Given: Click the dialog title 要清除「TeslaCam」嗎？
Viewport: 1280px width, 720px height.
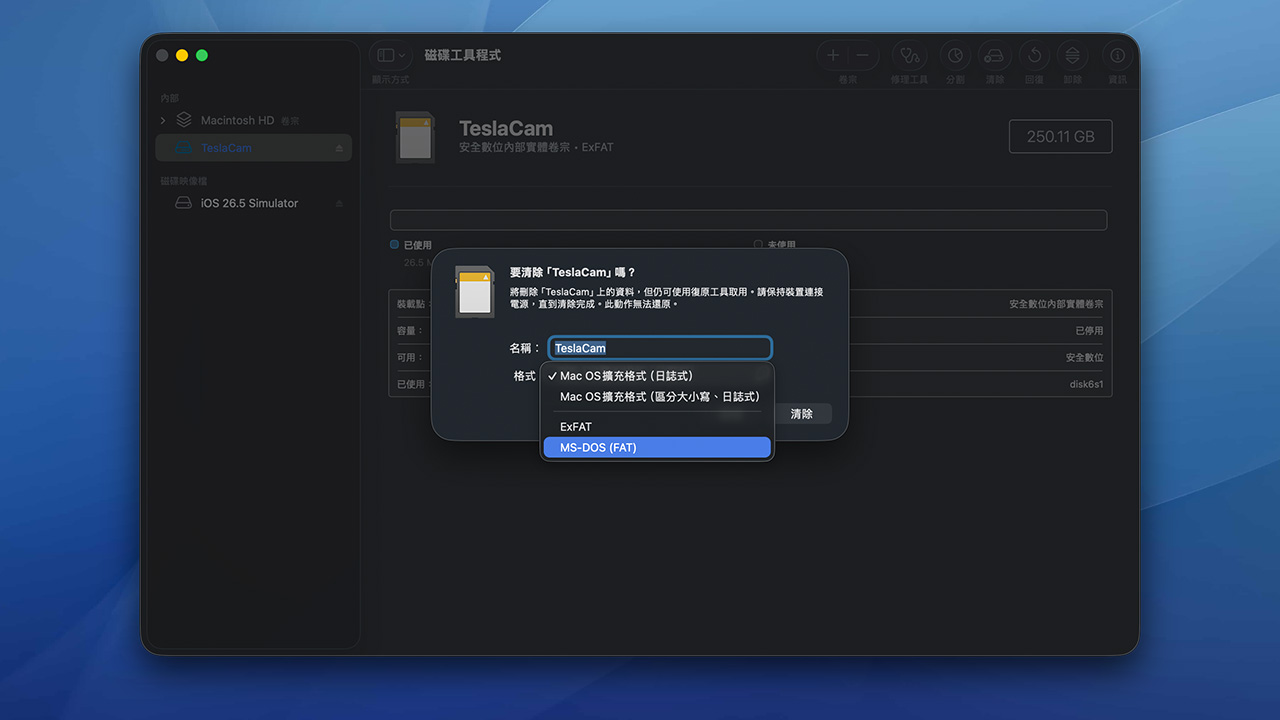Looking at the screenshot, I should [573, 272].
